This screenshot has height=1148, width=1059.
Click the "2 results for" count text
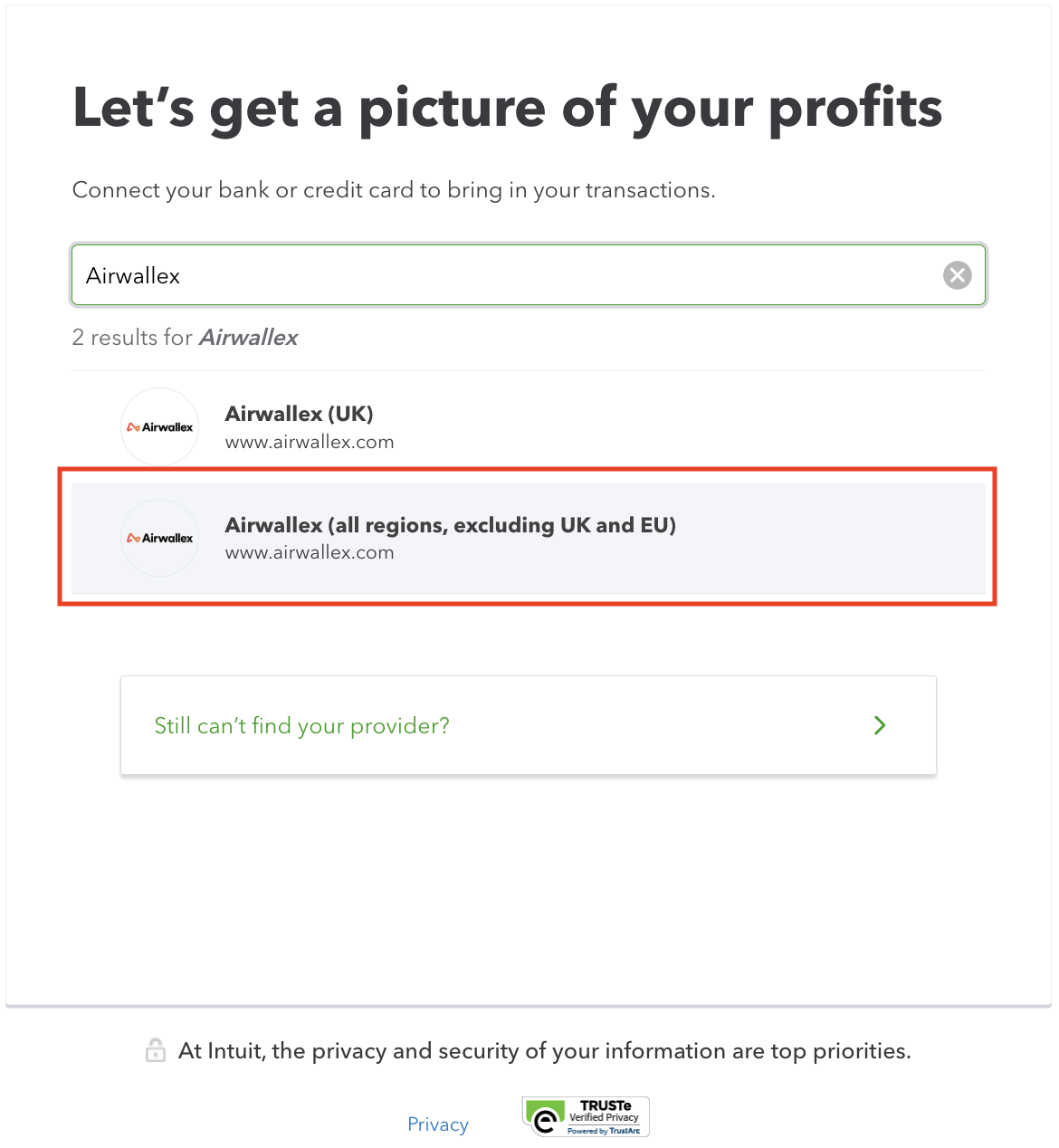pyautogui.click(x=132, y=338)
